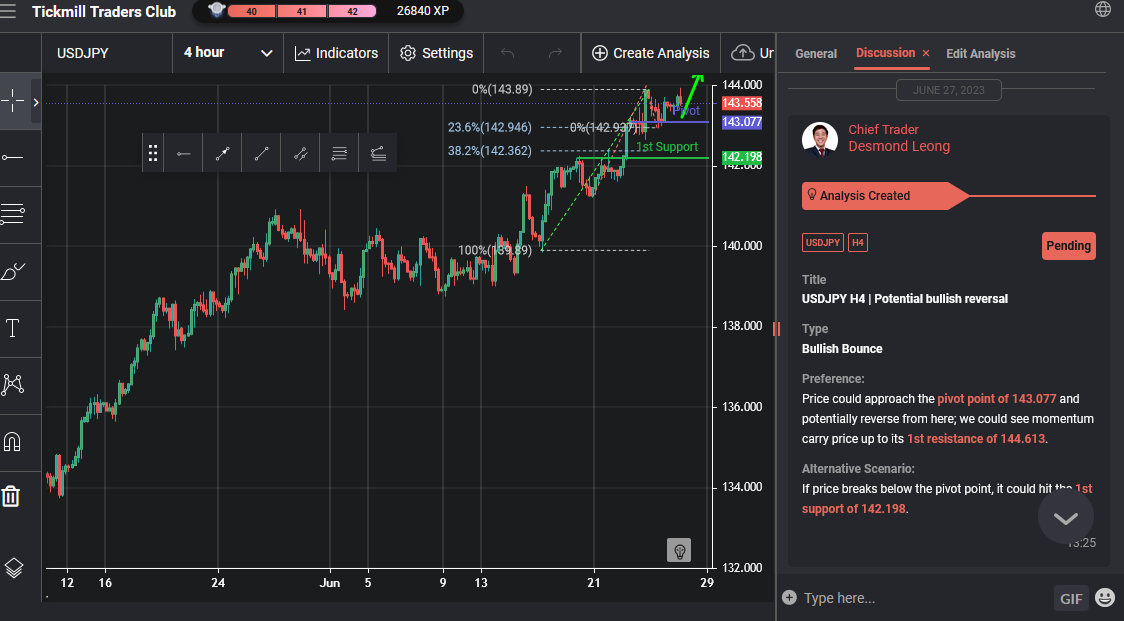This screenshot has width=1124, height=621.
Task: Click the undo arrow
Action: (508, 53)
